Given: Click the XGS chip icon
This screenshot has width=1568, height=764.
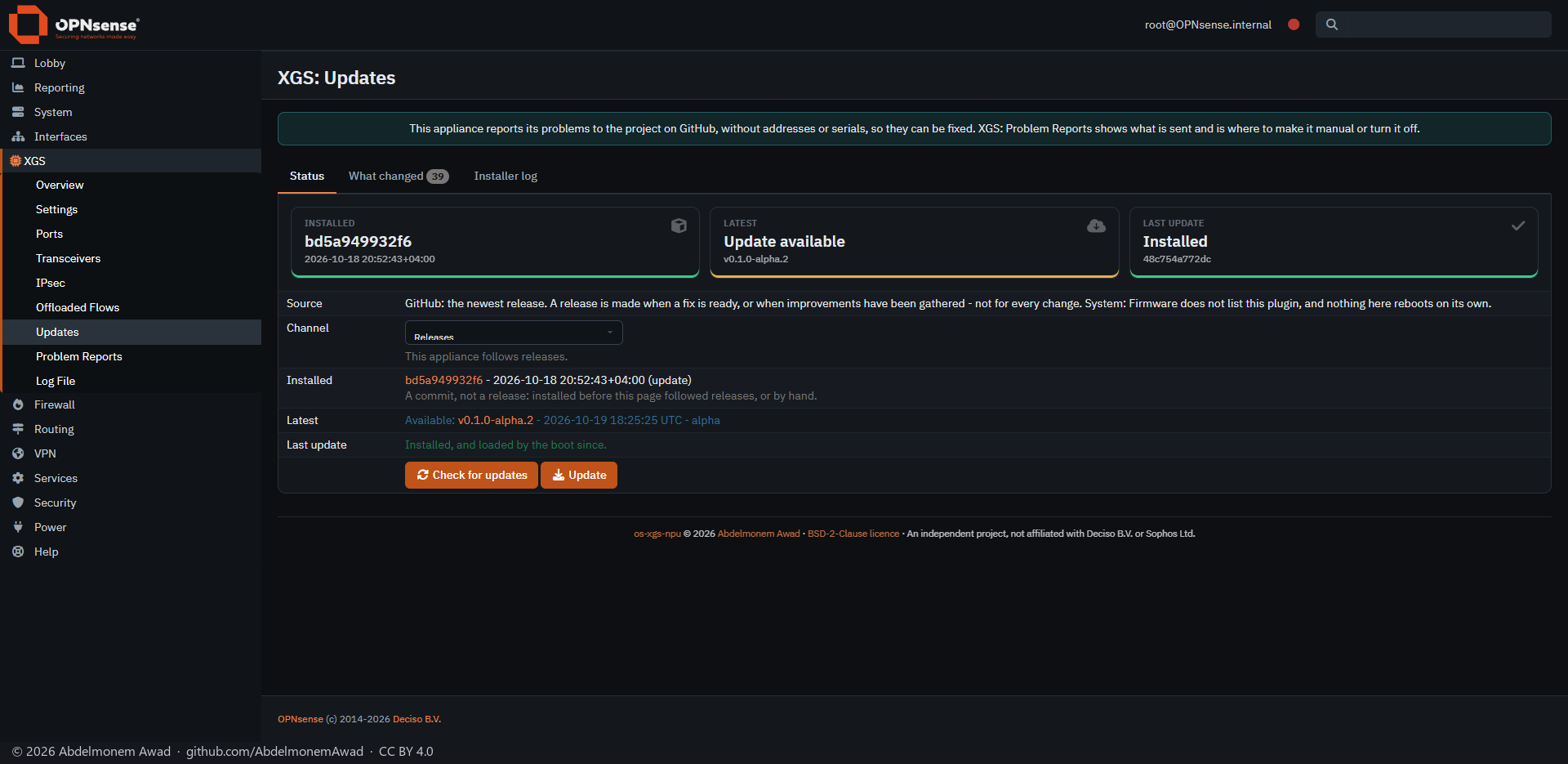Looking at the screenshot, I should 16,161.
